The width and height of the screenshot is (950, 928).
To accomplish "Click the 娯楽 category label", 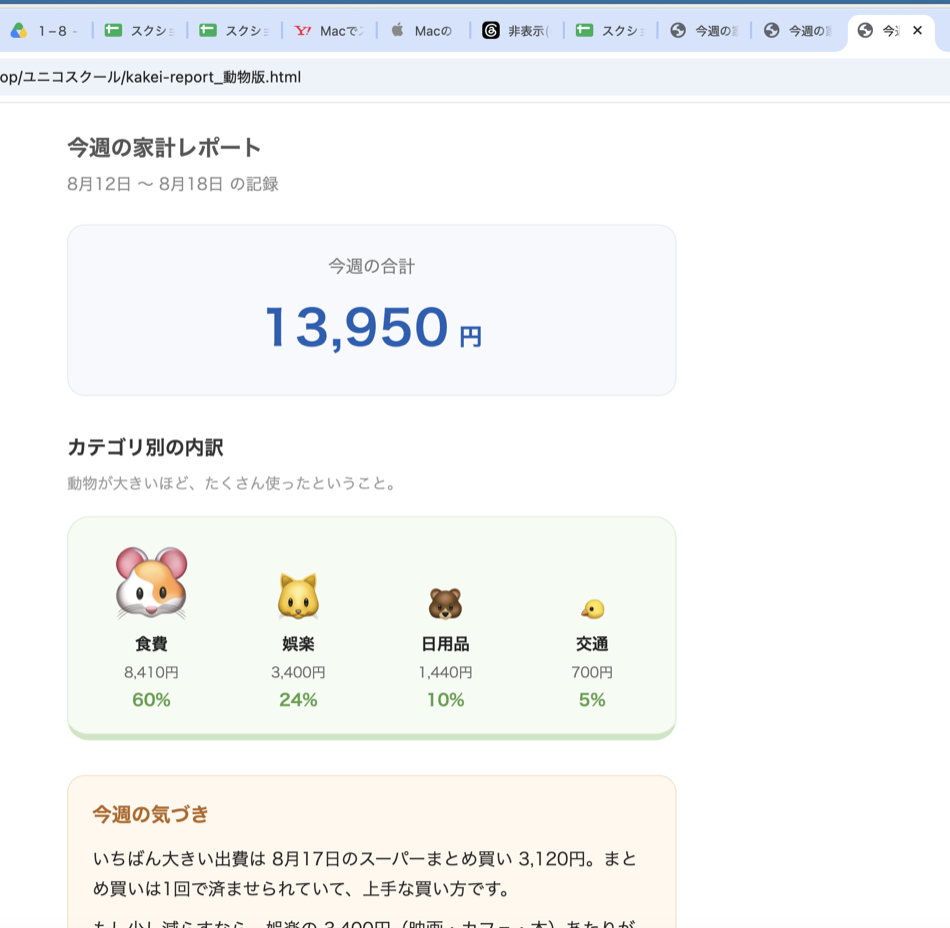I will (298, 644).
